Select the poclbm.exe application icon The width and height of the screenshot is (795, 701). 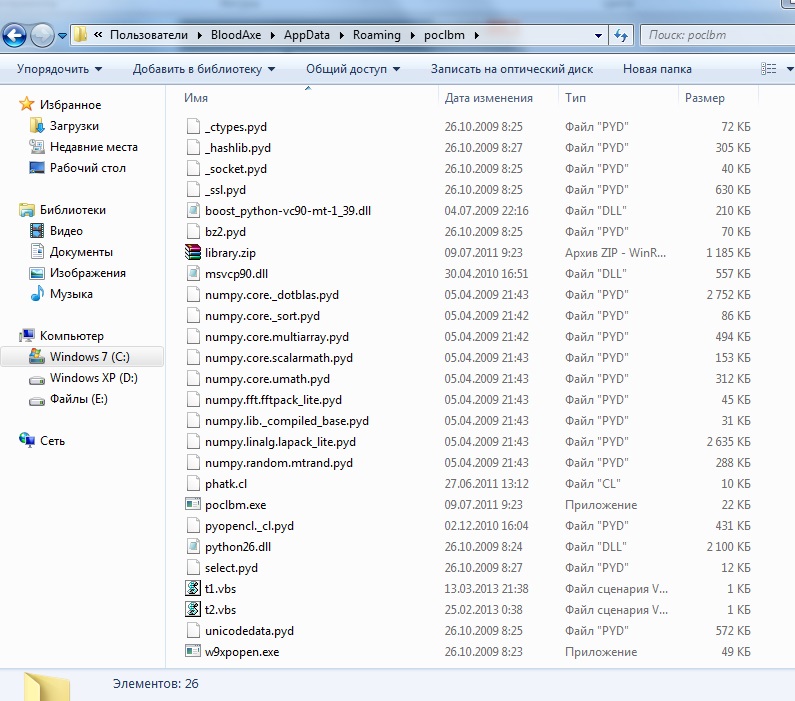coord(193,504)
